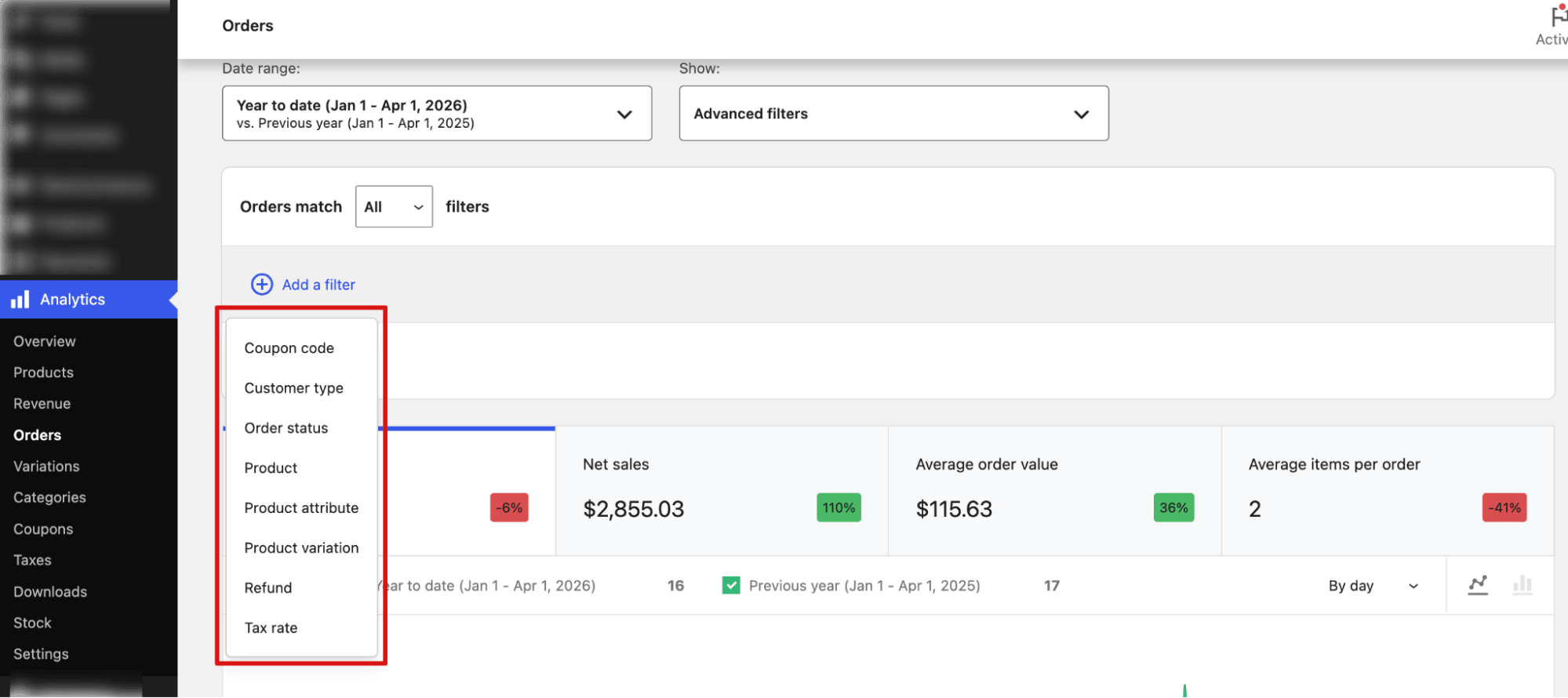1568x698 pixels.
Task: Open the Revenue report
Action: tap(42, 404)
